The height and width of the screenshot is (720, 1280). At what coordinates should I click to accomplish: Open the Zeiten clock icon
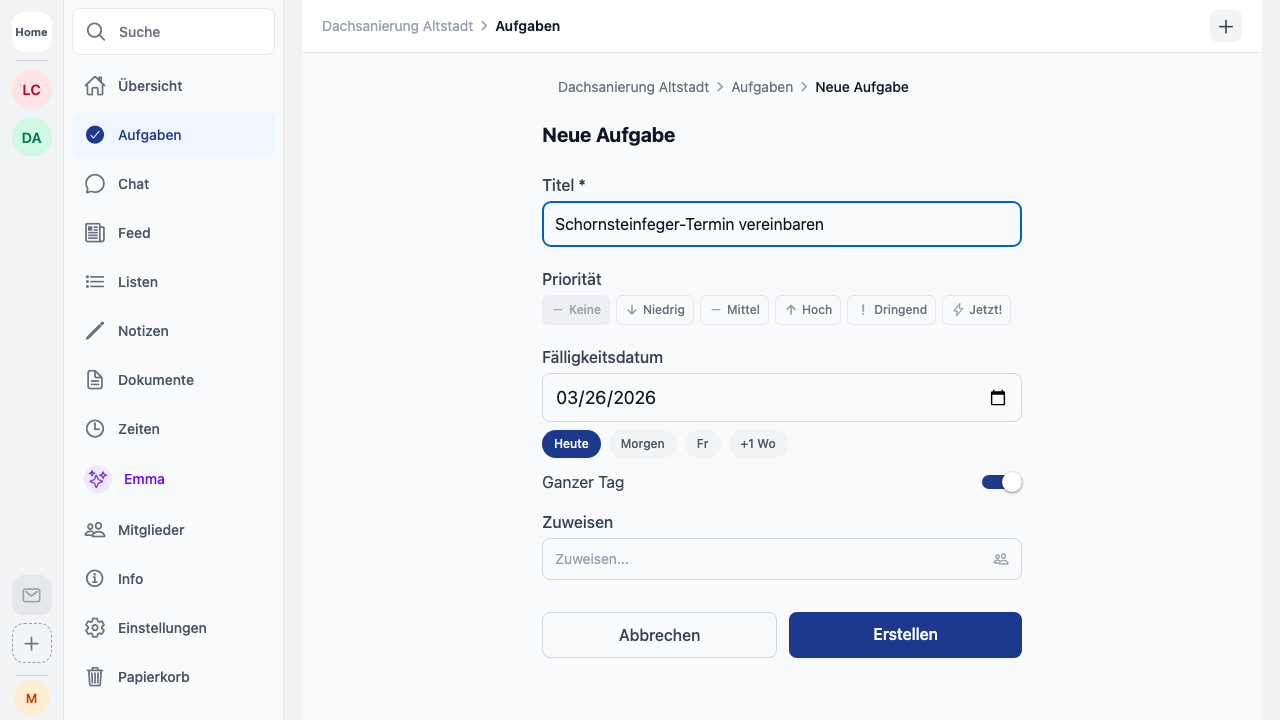95,429
